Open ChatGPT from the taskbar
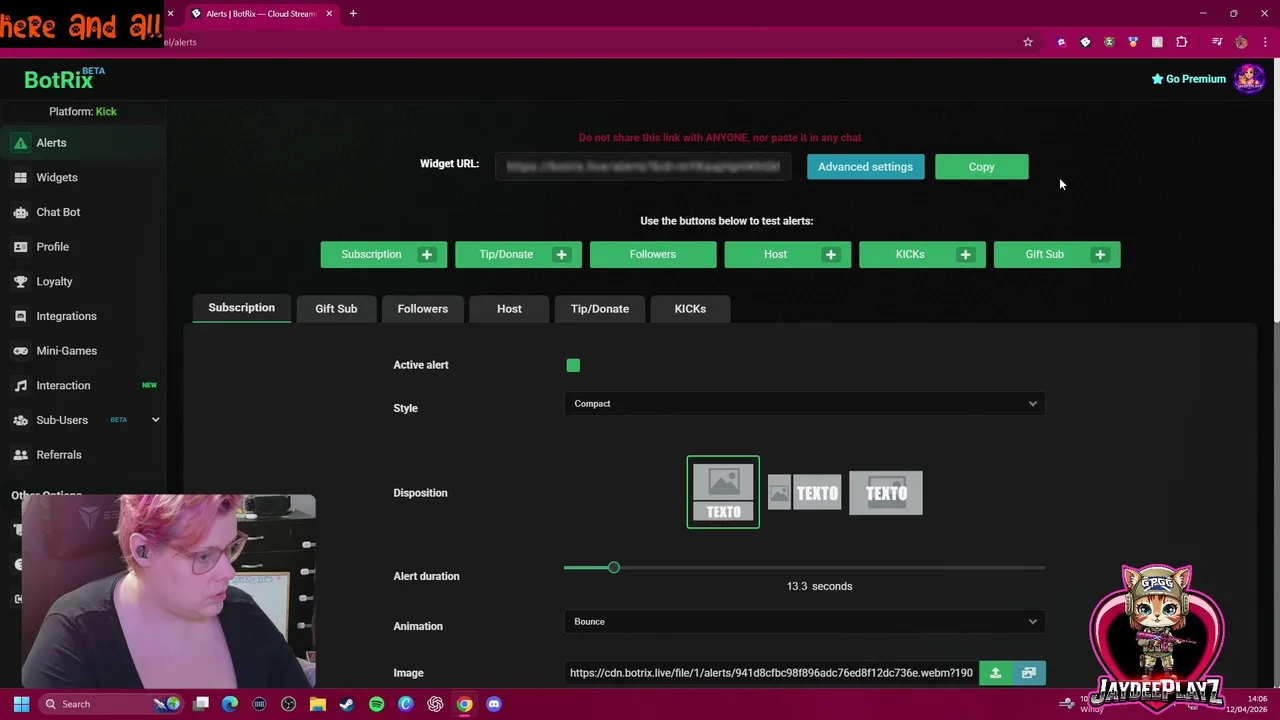 tap(435, 704)
